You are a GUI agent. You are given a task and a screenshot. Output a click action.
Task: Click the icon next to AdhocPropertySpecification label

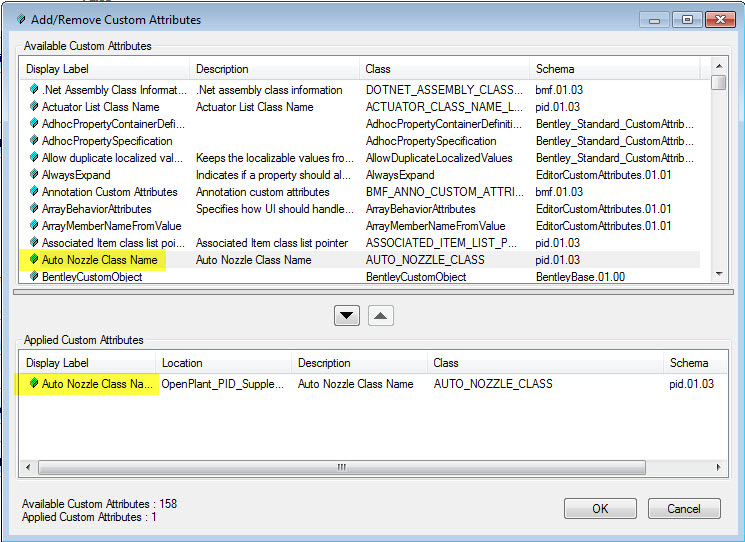tap(34, 140)
